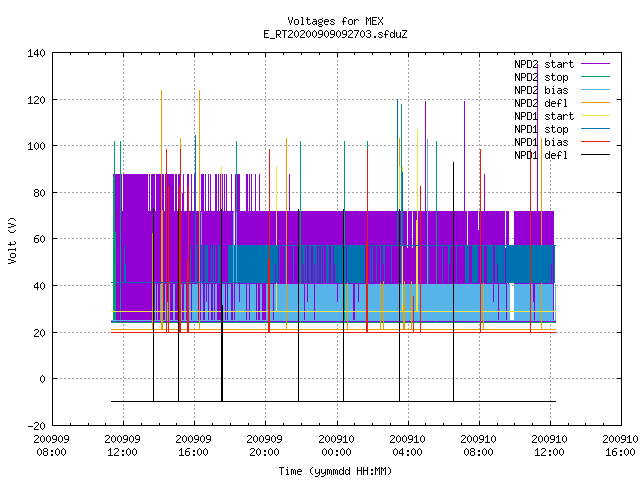Click the 'Volt (V)' y-axis label
640x480 pixels.
point(12,240)
